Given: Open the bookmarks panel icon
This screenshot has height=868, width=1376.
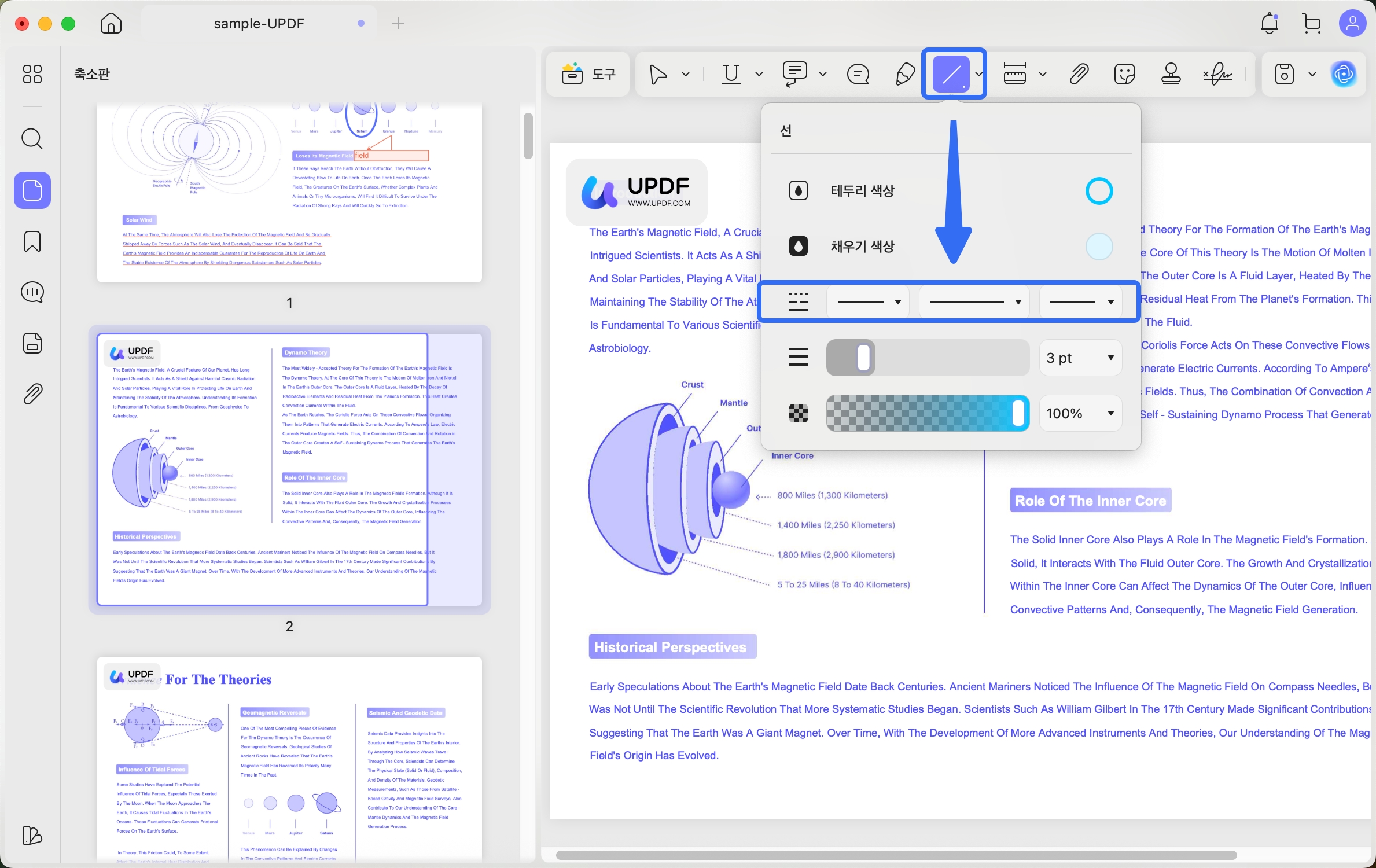Looking at the screenshot, I should coord(32,241).
